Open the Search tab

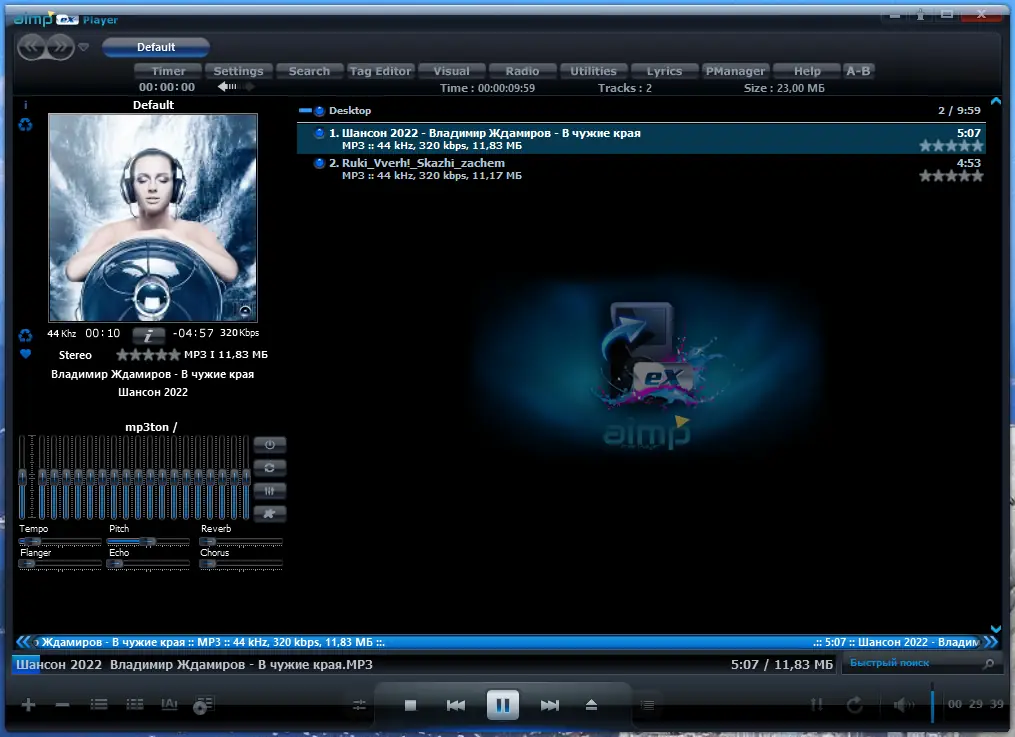pyautogui.click(x=309, y=71)
